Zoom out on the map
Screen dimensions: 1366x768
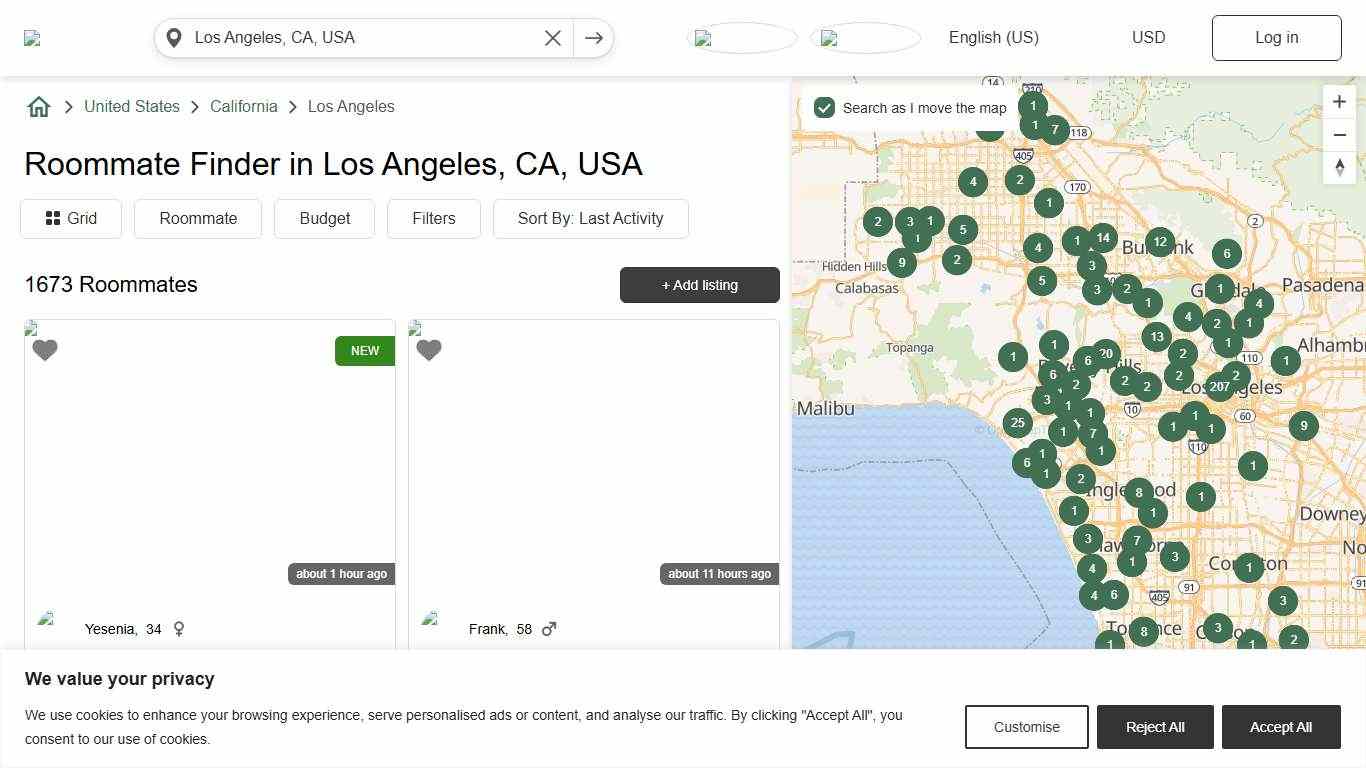pyautogui.click(x=1339, y=134)
